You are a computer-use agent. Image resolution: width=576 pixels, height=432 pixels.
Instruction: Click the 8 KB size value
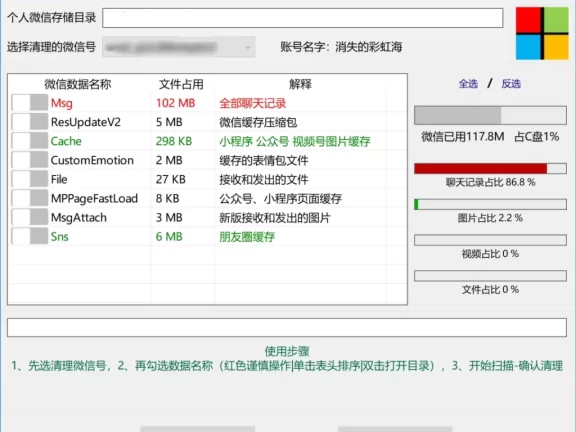tap(168, 198)
